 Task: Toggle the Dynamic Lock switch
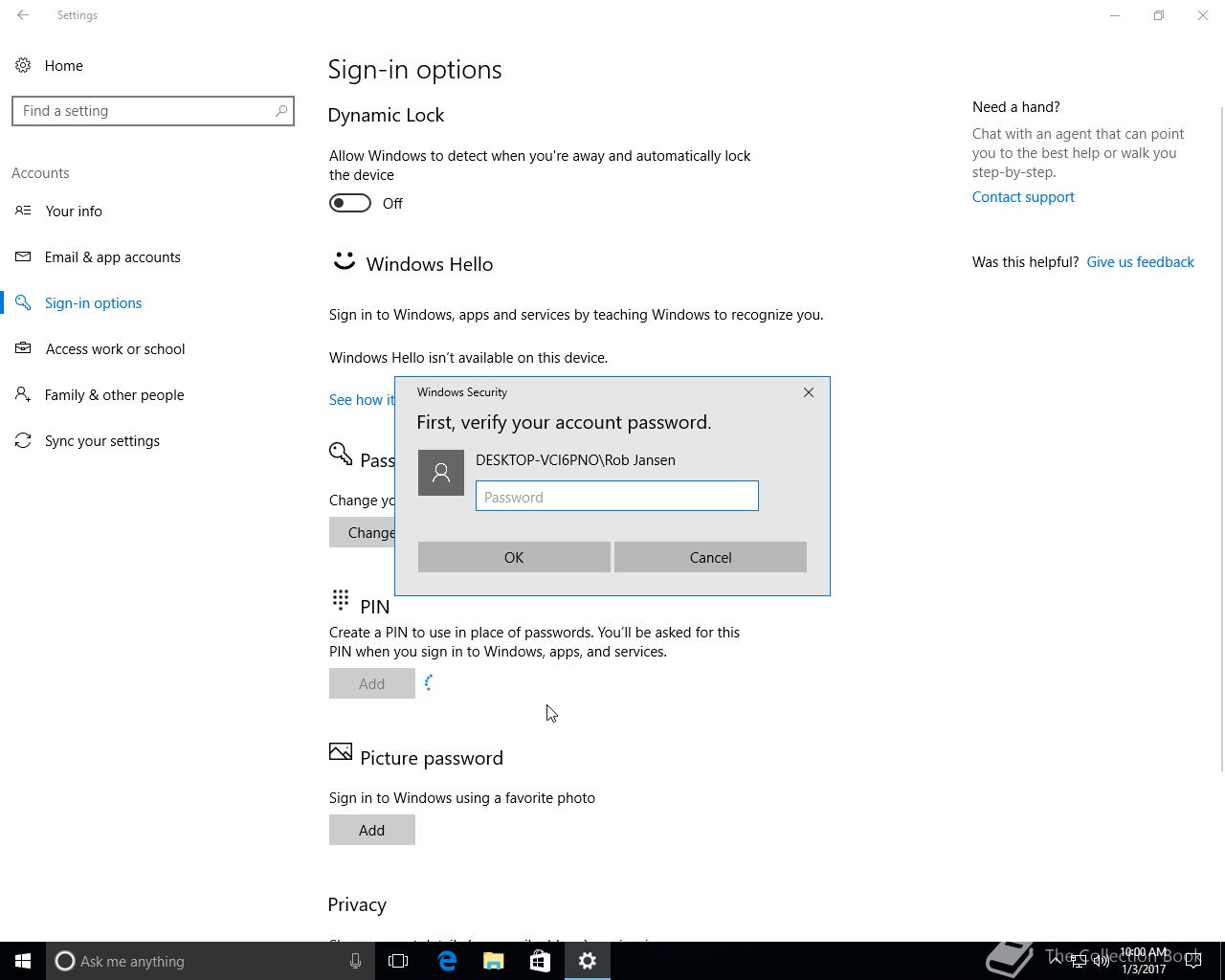(350, 203)
